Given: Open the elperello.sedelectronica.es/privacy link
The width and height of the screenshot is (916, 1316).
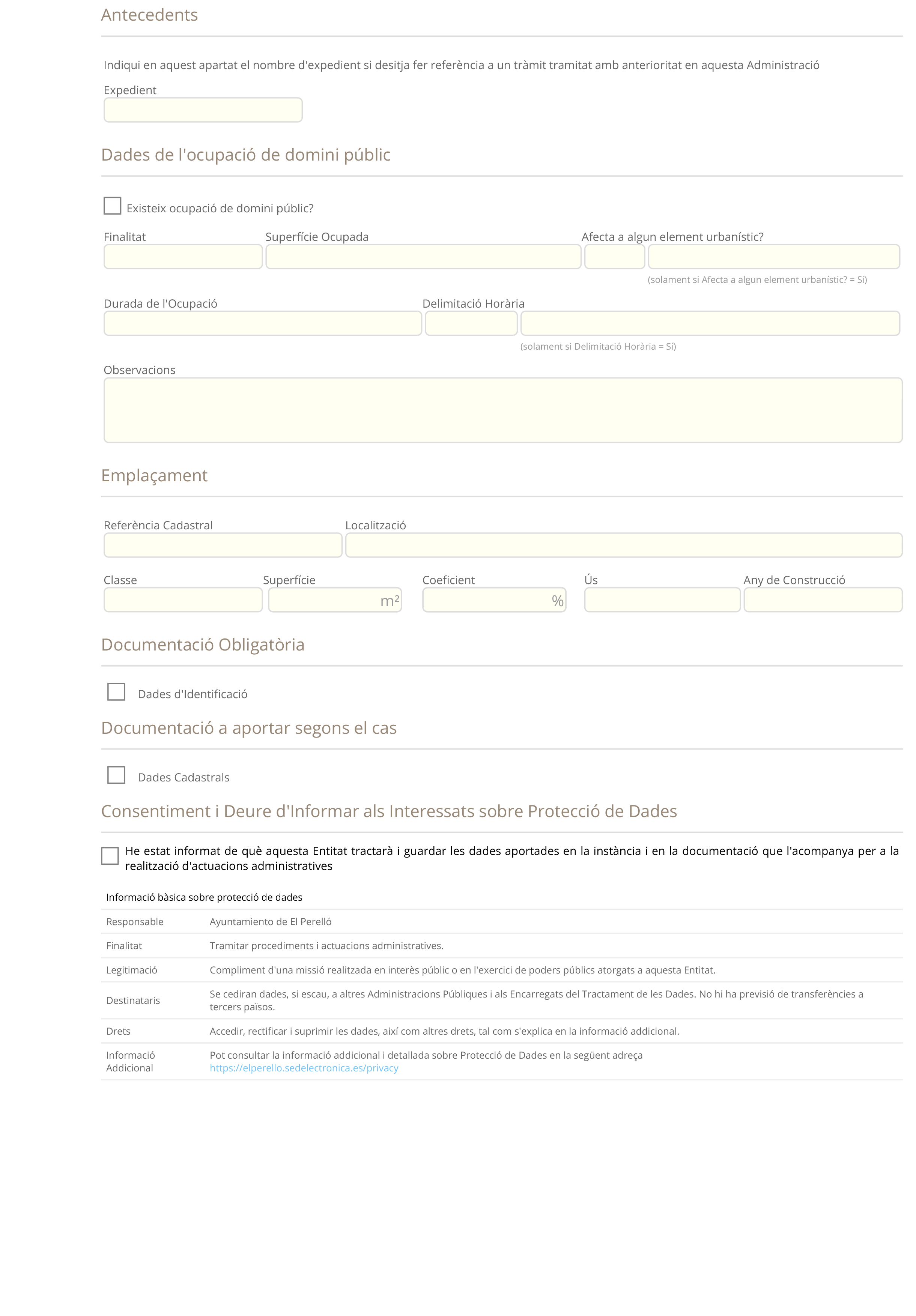Looking at the screenshot, I should click(304, 1068).
